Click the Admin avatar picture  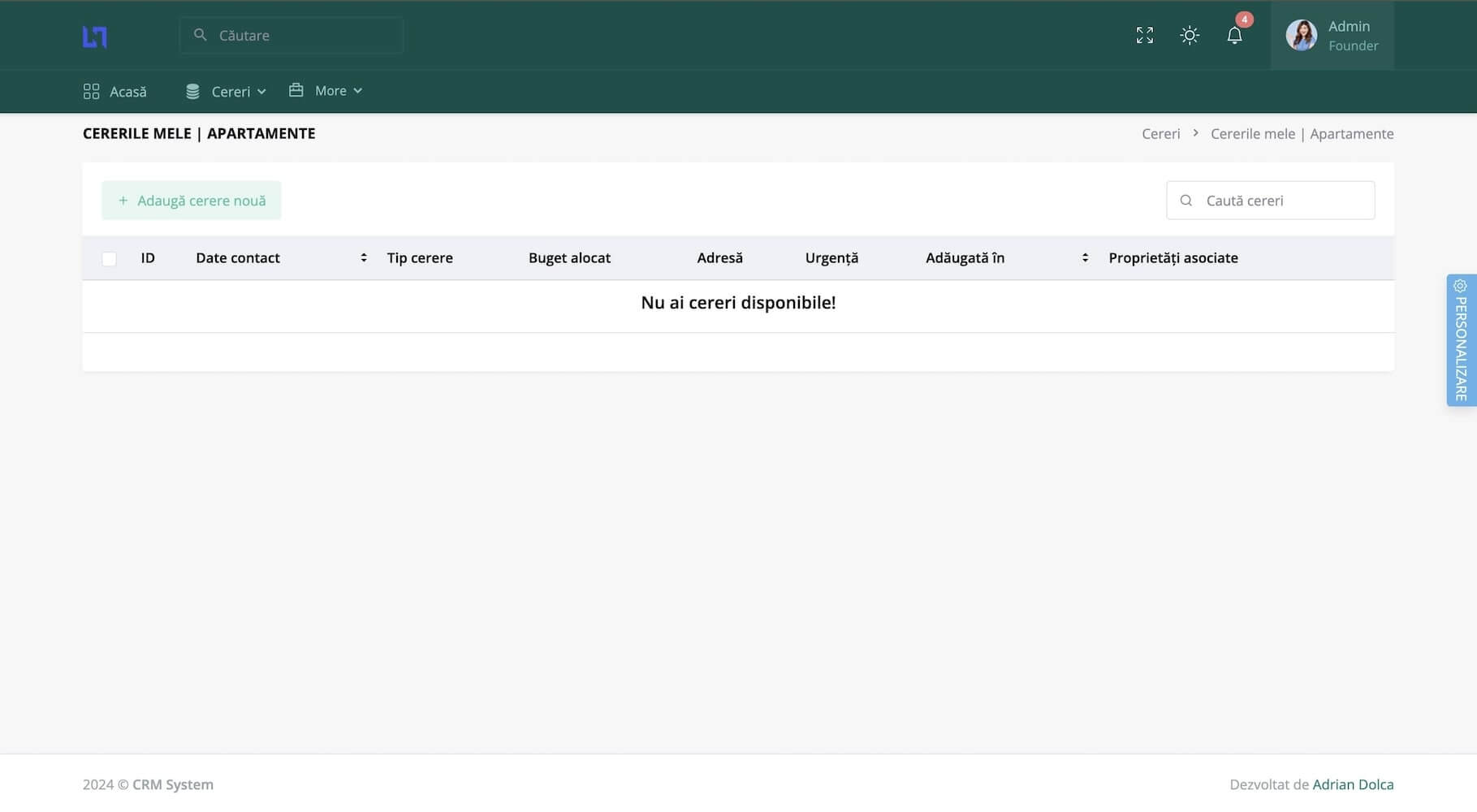(x=1301, y=36)
